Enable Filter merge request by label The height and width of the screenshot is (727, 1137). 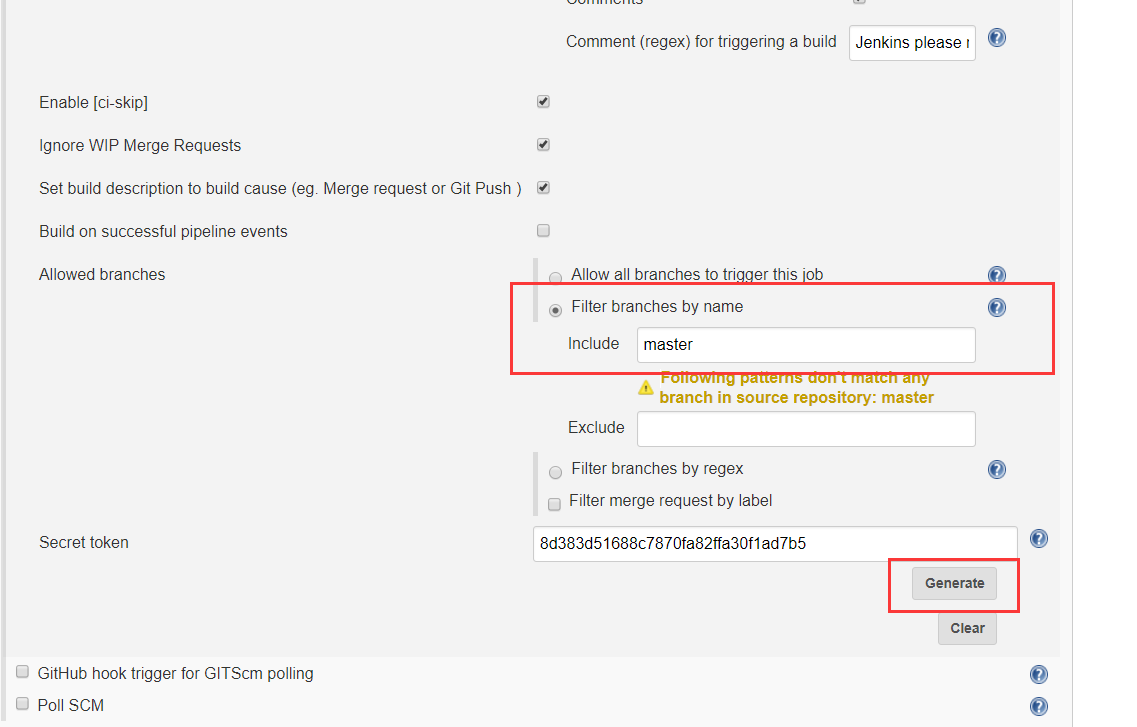[554, 504]
